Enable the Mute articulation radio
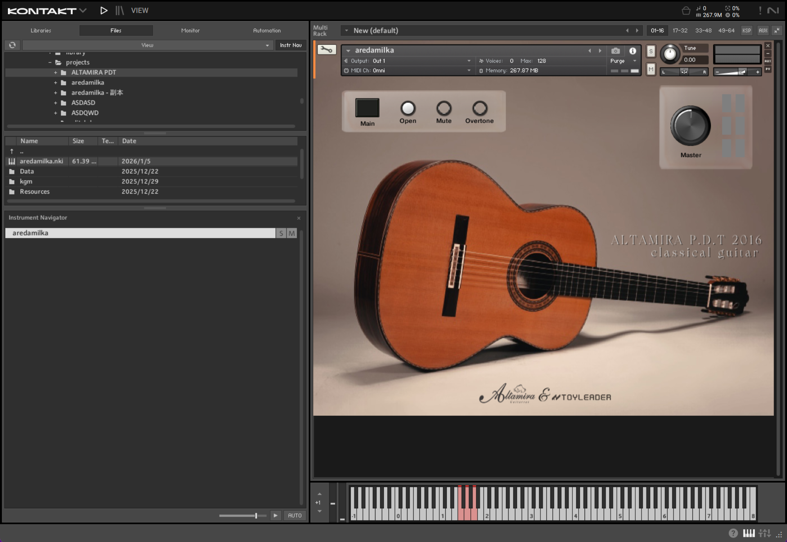 [x=444, y=108]
